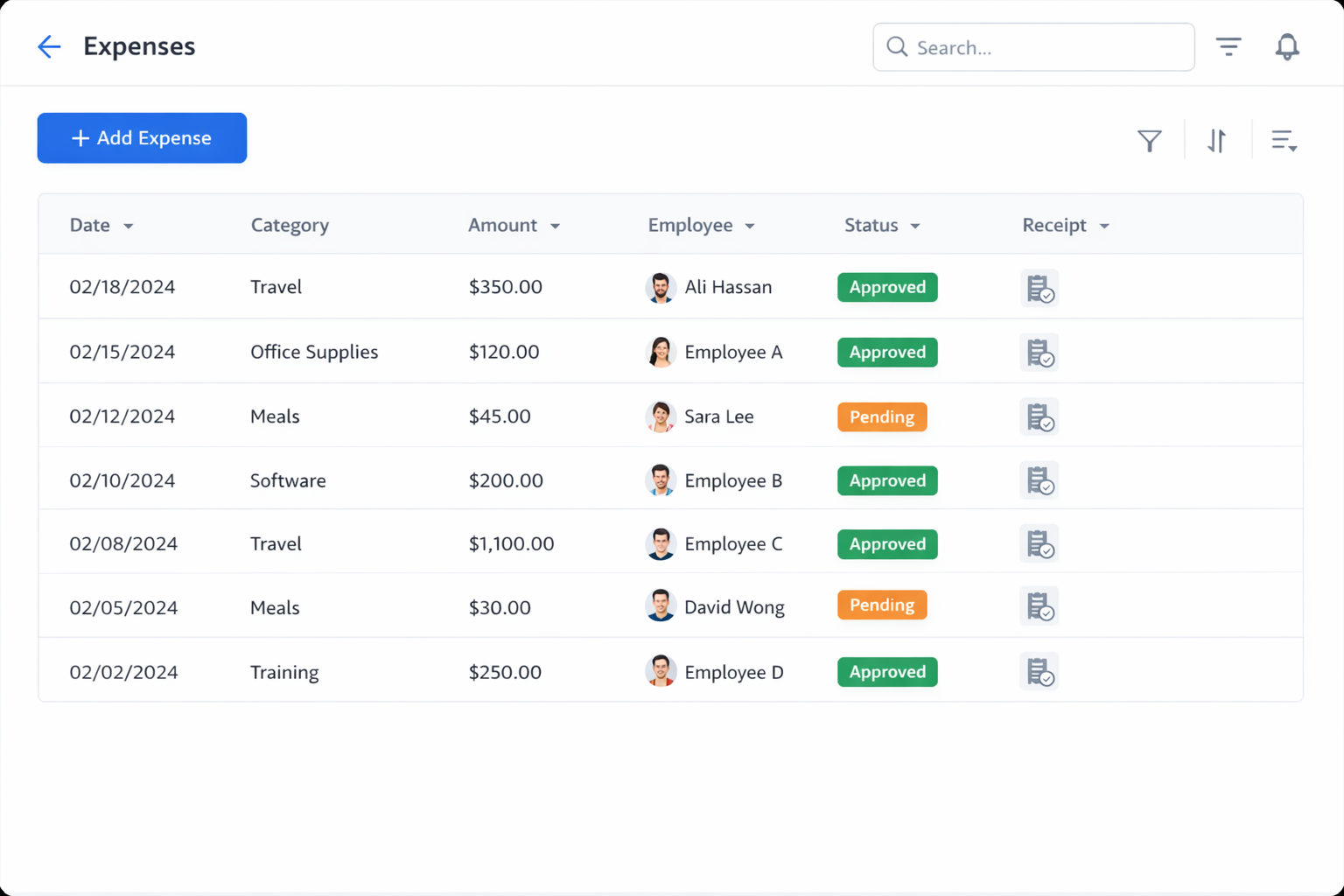Click the back arrow next to Expenses
Image resolution: width=1344 pixels, height=896 pixels.
click(x=49, y=46)
